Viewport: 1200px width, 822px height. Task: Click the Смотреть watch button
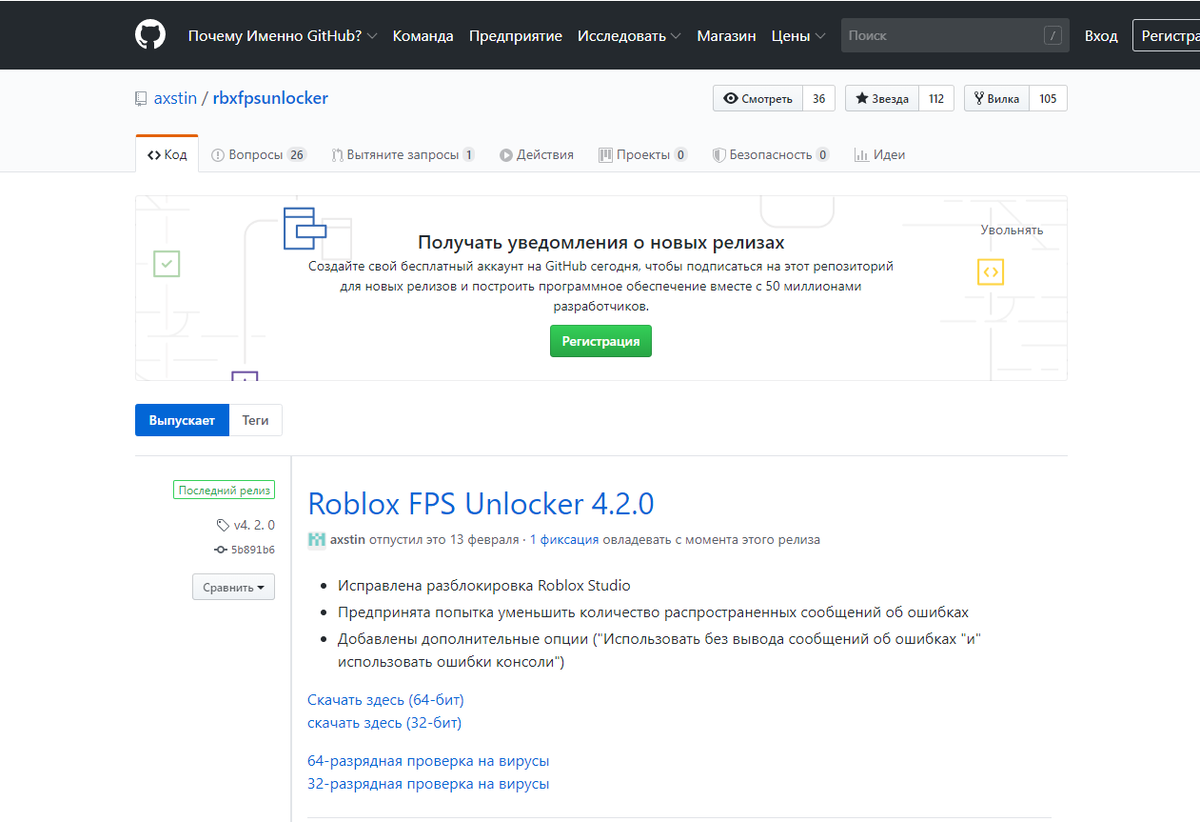(x=758, y=98)
